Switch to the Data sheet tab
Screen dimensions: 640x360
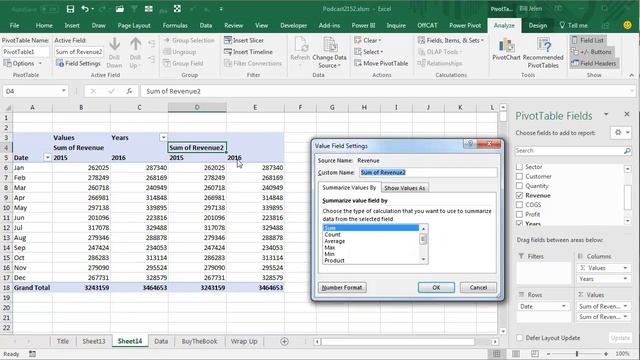point(161,341)
